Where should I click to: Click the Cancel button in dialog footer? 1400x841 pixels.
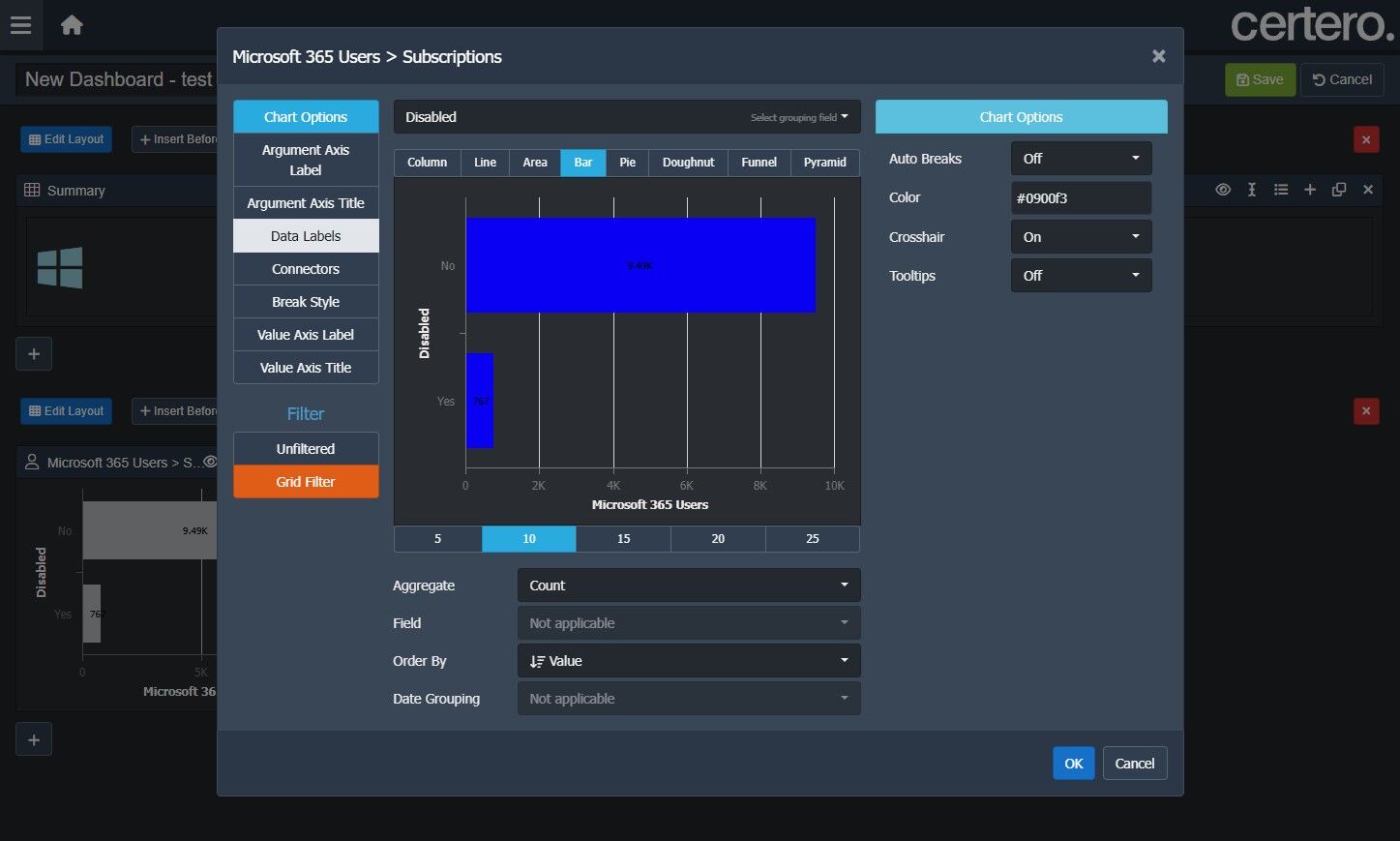1134,764
